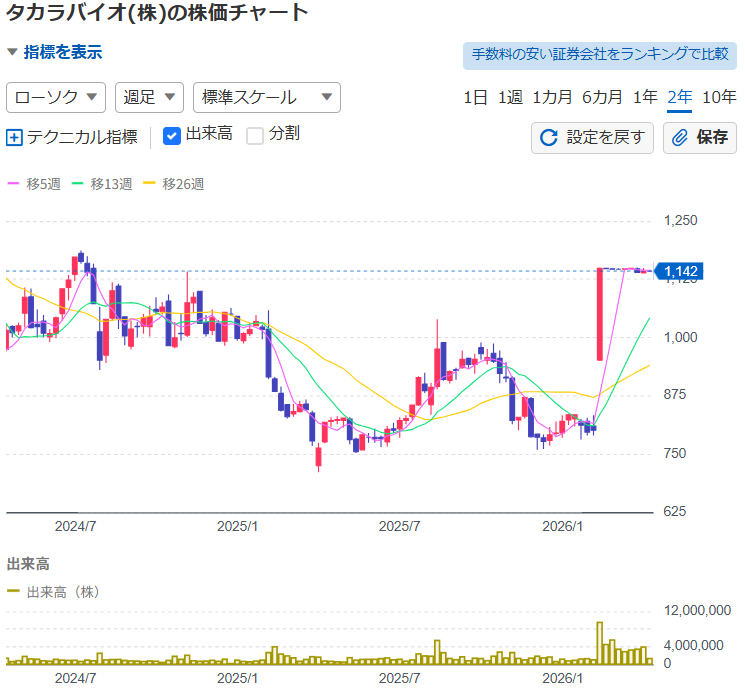The image size is (745, 691).
Task: Click the yellow 移26週 color legend
Action: [152, 184]
